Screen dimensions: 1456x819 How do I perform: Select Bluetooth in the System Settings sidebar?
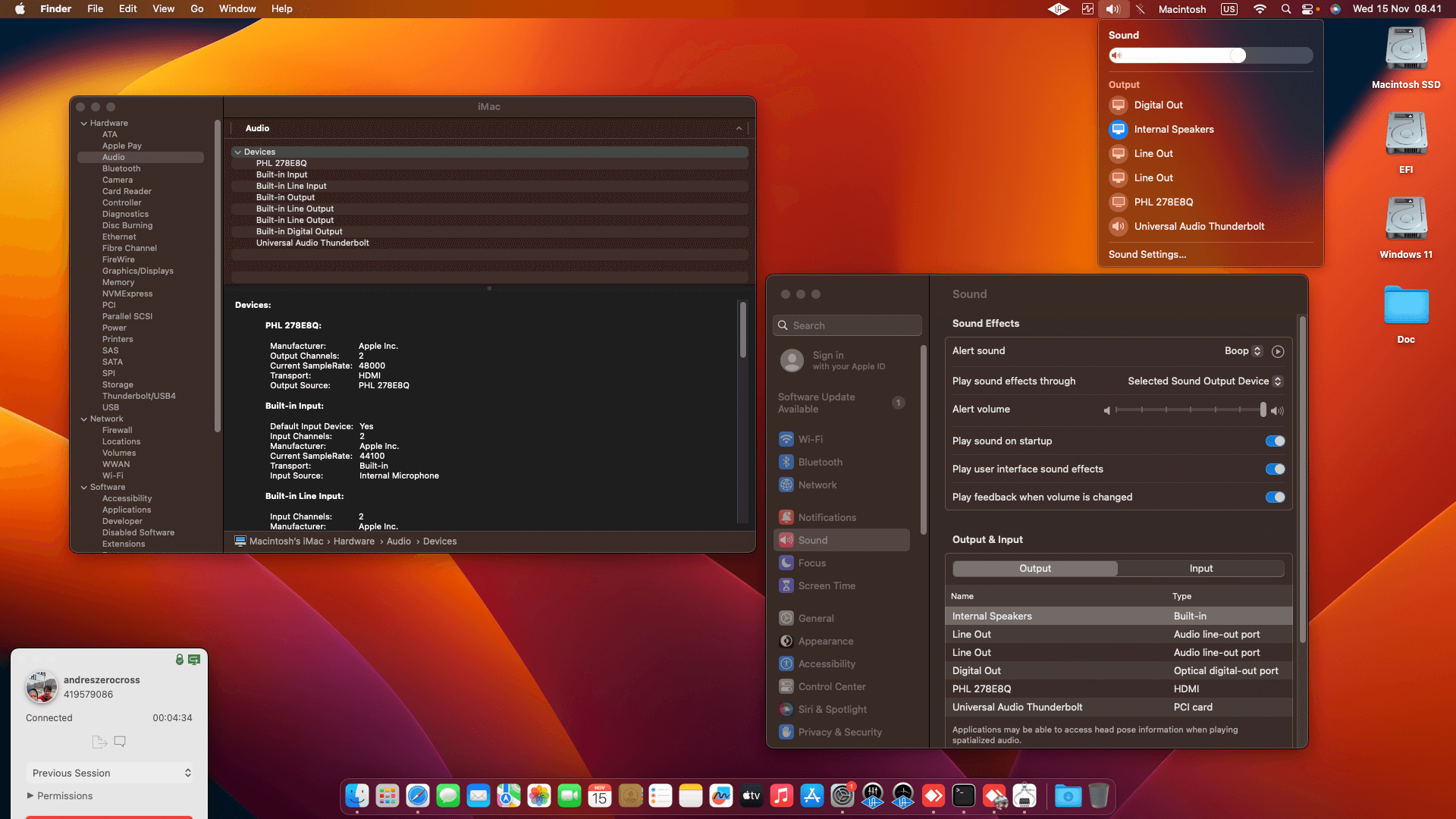point(820,463)
